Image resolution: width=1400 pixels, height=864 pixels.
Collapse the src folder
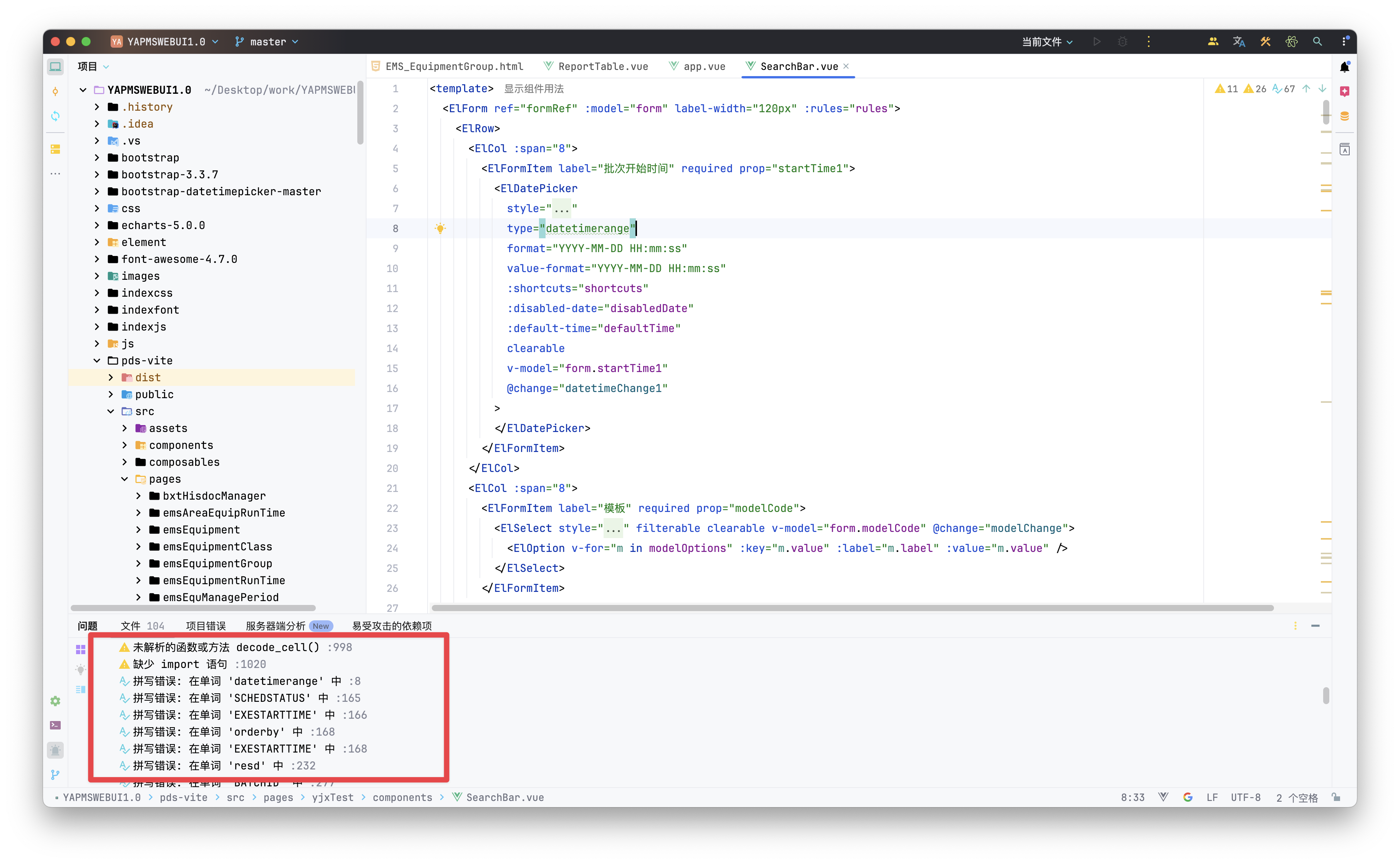[110, 411]
